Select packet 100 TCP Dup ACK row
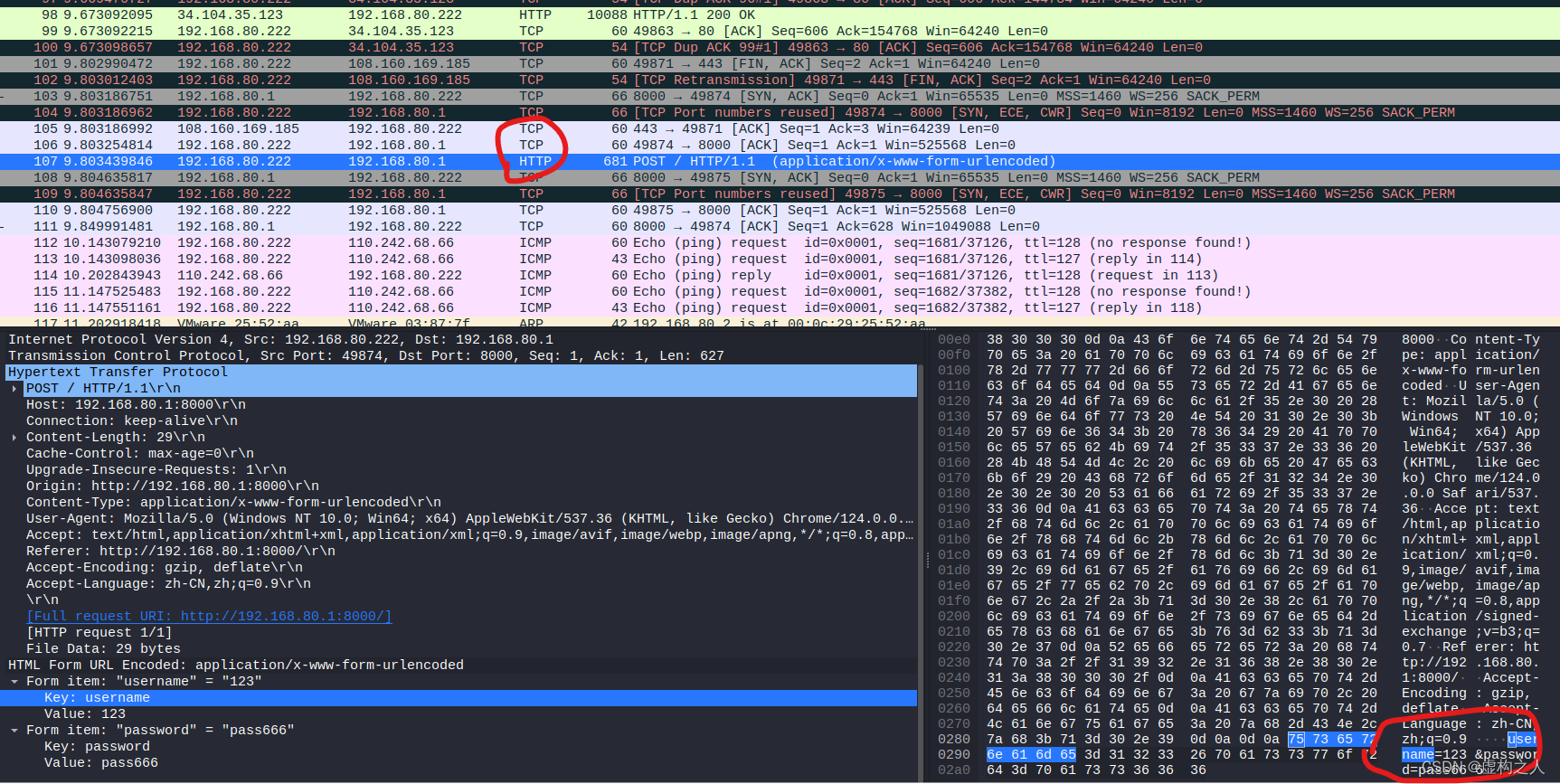 click(x=780, y=47)
